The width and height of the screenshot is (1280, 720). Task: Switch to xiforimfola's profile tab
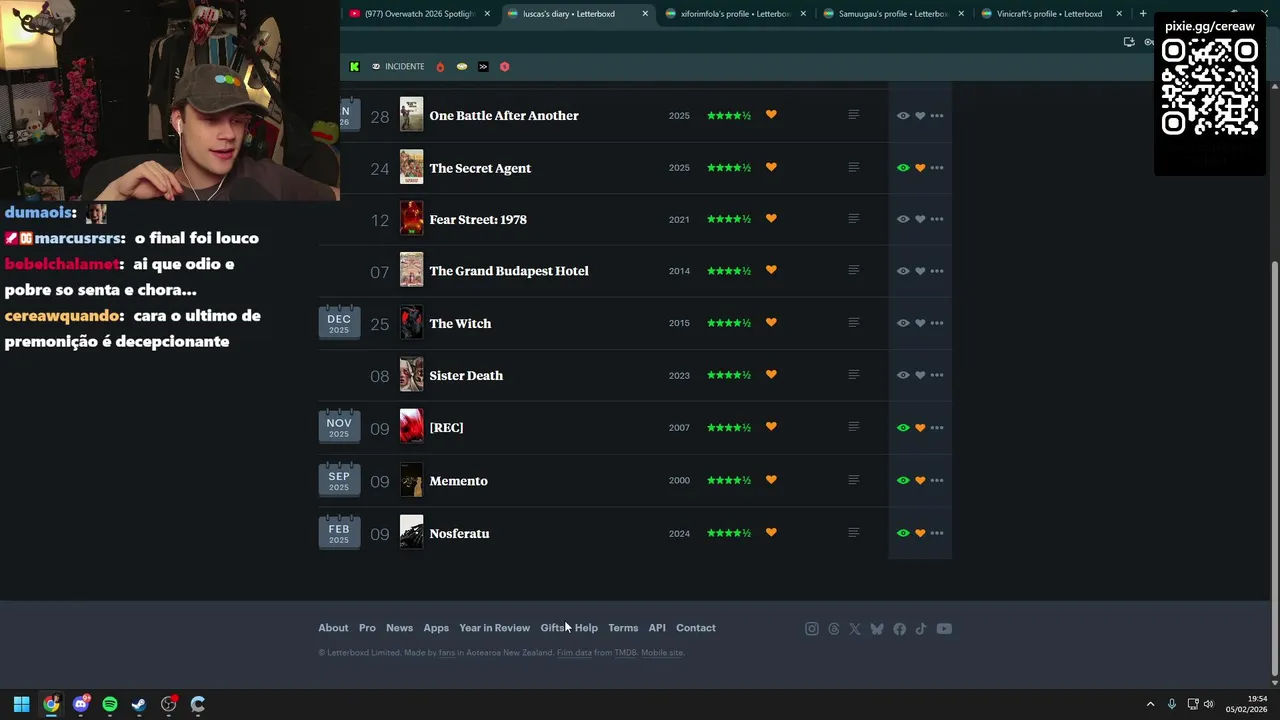click(x=735, y=14)
